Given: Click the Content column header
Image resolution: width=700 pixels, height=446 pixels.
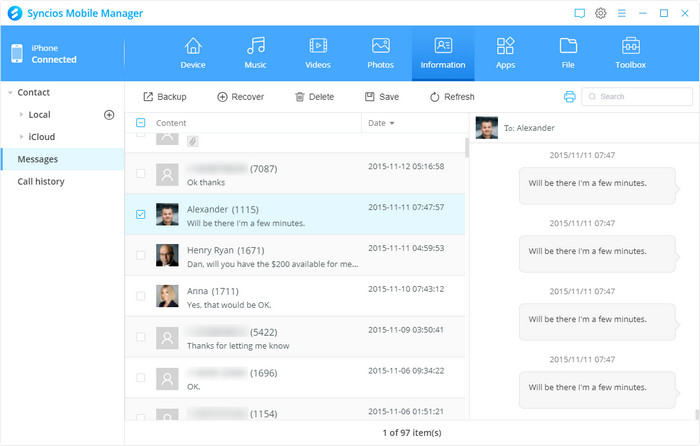Looking at the screenshot, I should (171, 123).
